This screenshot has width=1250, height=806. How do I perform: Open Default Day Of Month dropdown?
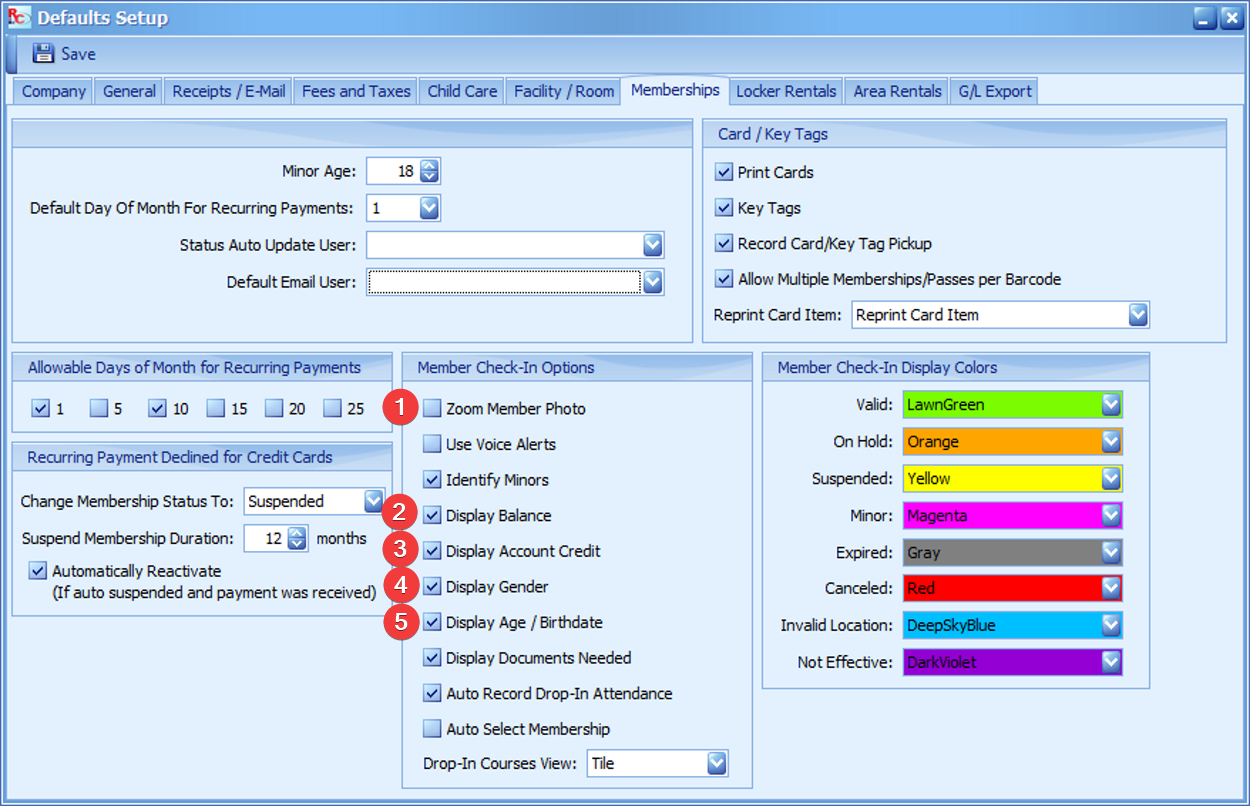429,208
